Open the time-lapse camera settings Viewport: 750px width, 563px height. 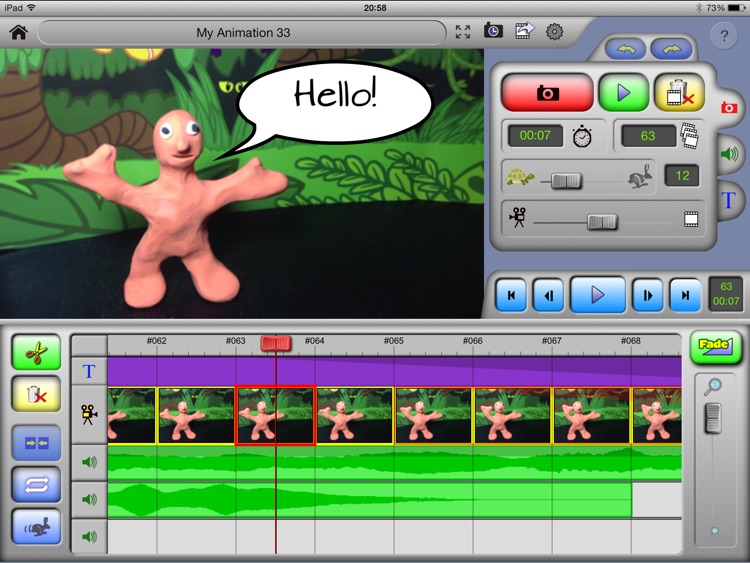tap(493, 32)
